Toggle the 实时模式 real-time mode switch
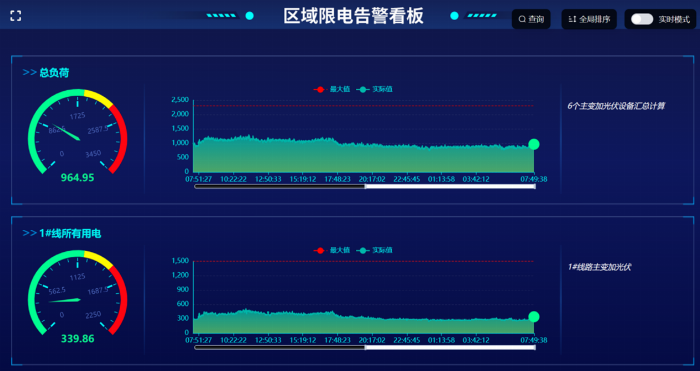This screenshot has width=700, height=371. tap(642, 19)
